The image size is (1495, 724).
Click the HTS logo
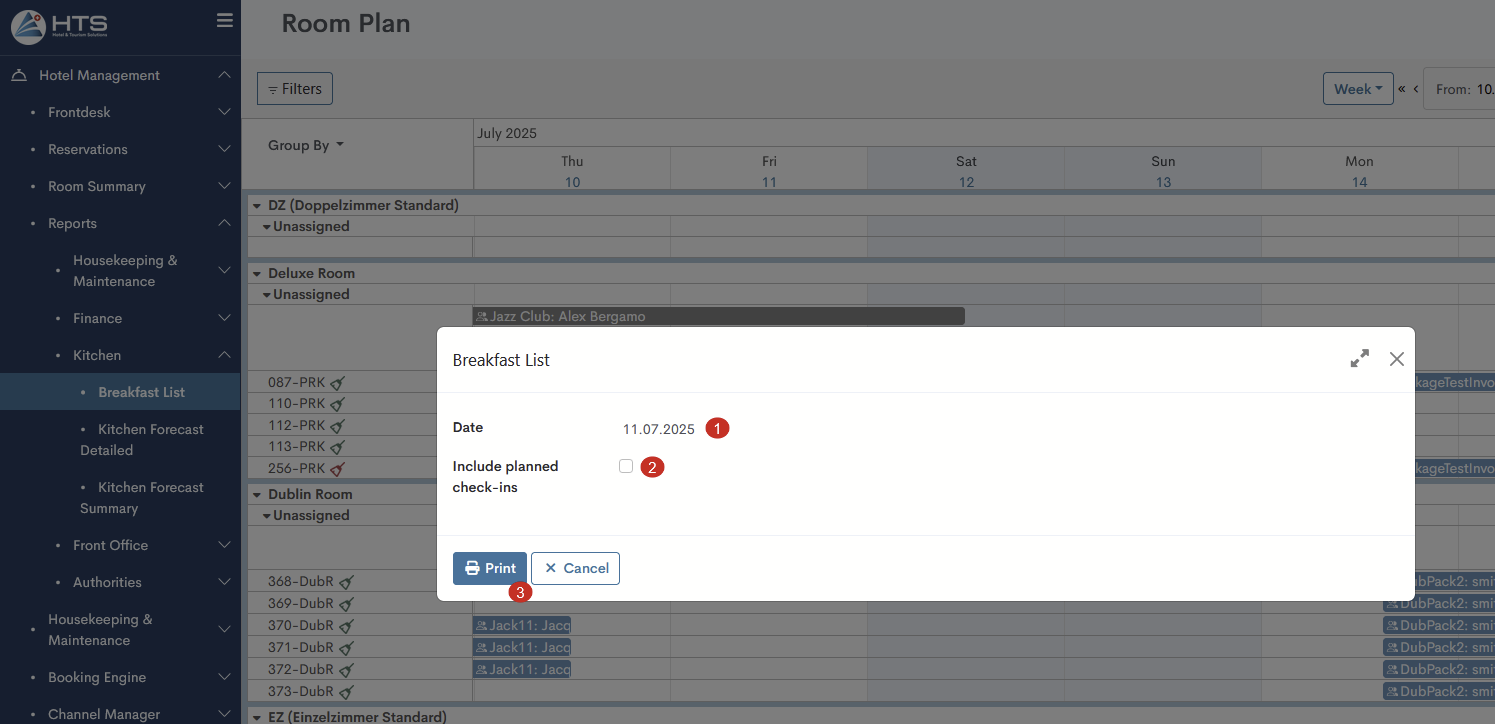(60, 27)
